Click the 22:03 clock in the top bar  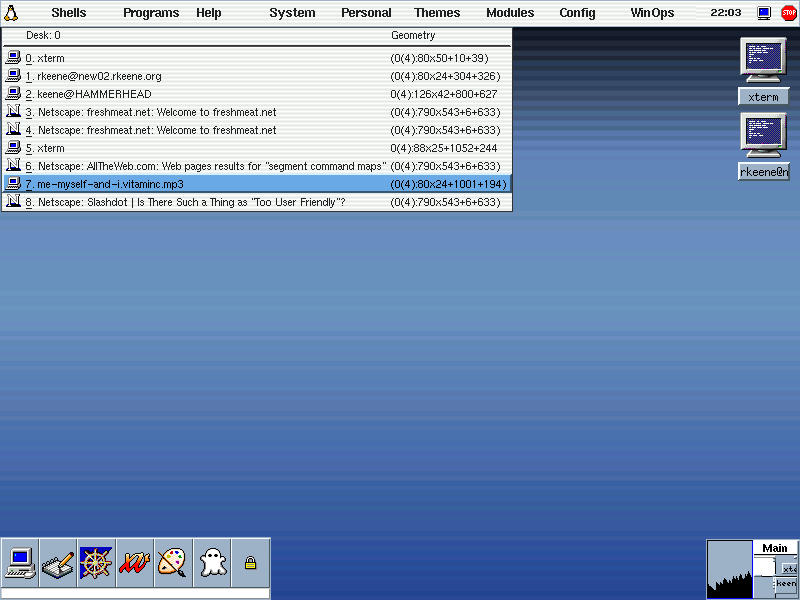click(x=726, y=12)
